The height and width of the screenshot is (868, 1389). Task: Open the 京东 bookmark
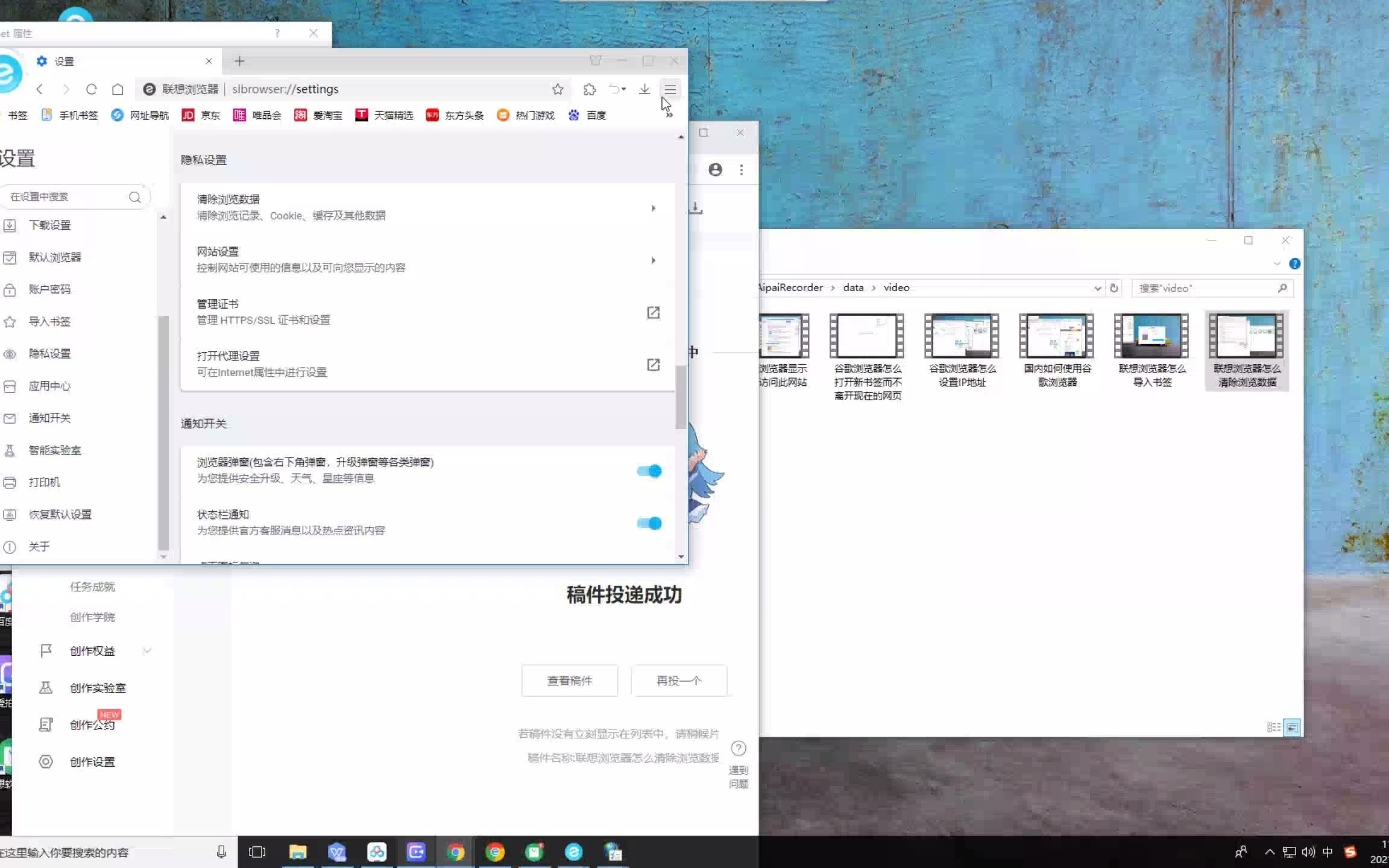tap(201, 115)
